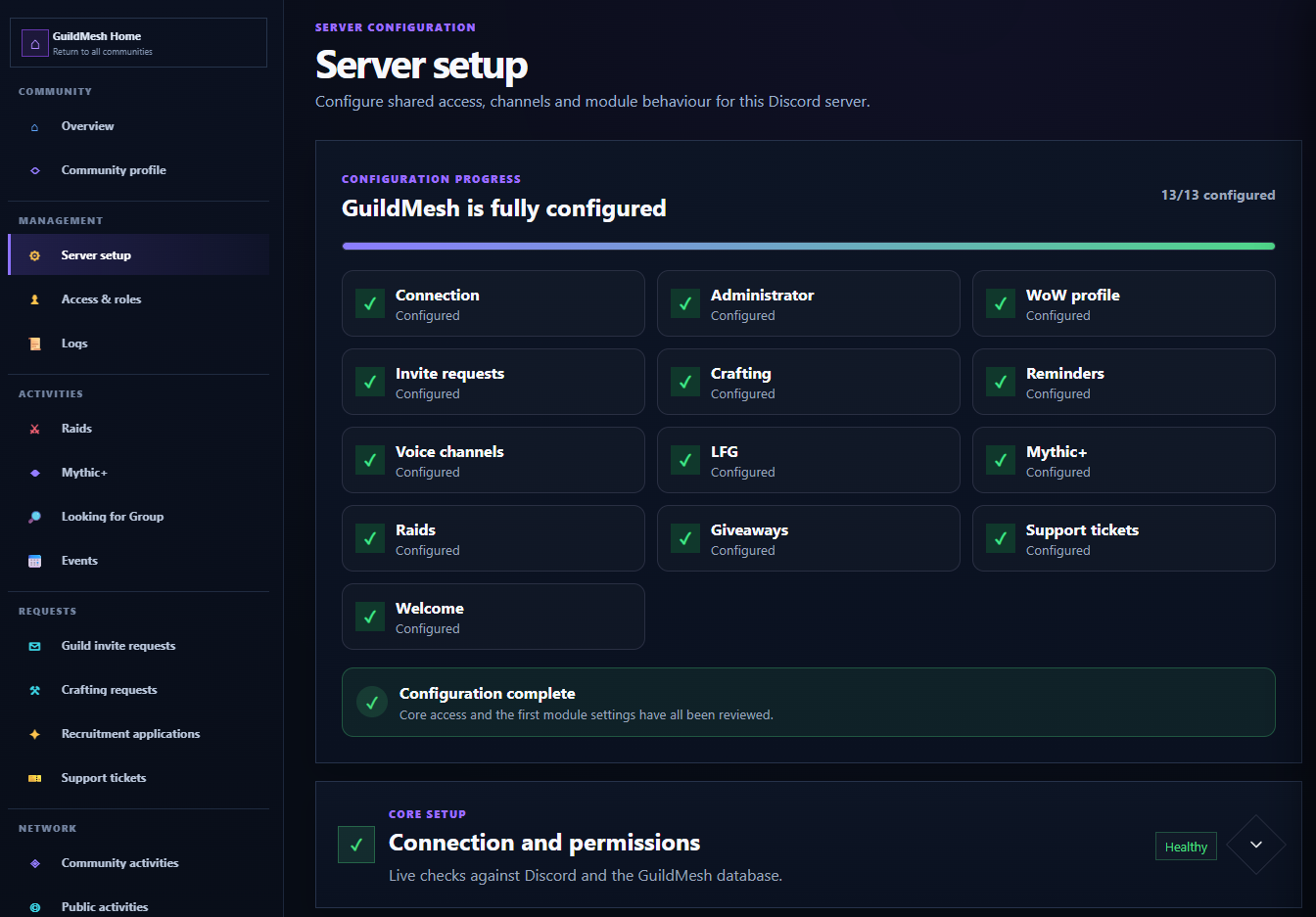Return to all communities via GuildMesh Home
This screenshot has width=1316, height=917.
click(138, 43)
